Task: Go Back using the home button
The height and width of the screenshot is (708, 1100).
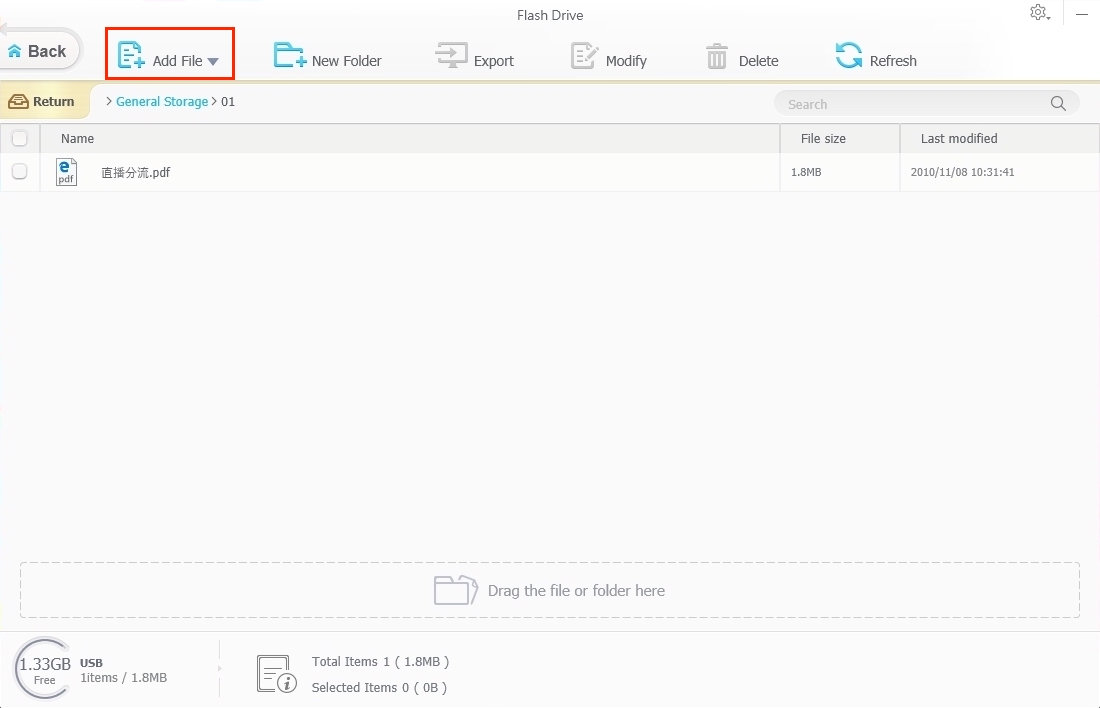Action: click(x=39, y=51)
